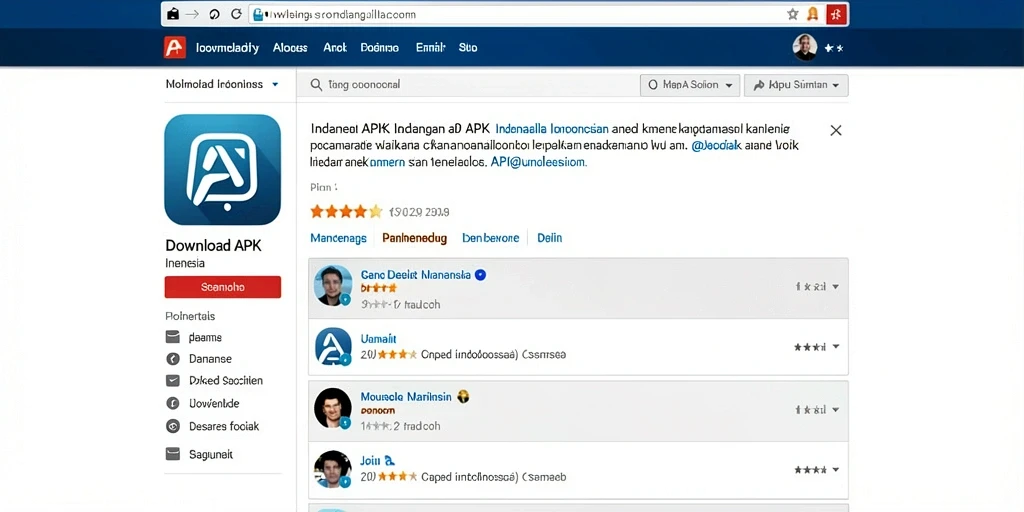
Task: Click the red A logo in the navigation bar
Action: [175, 48]
